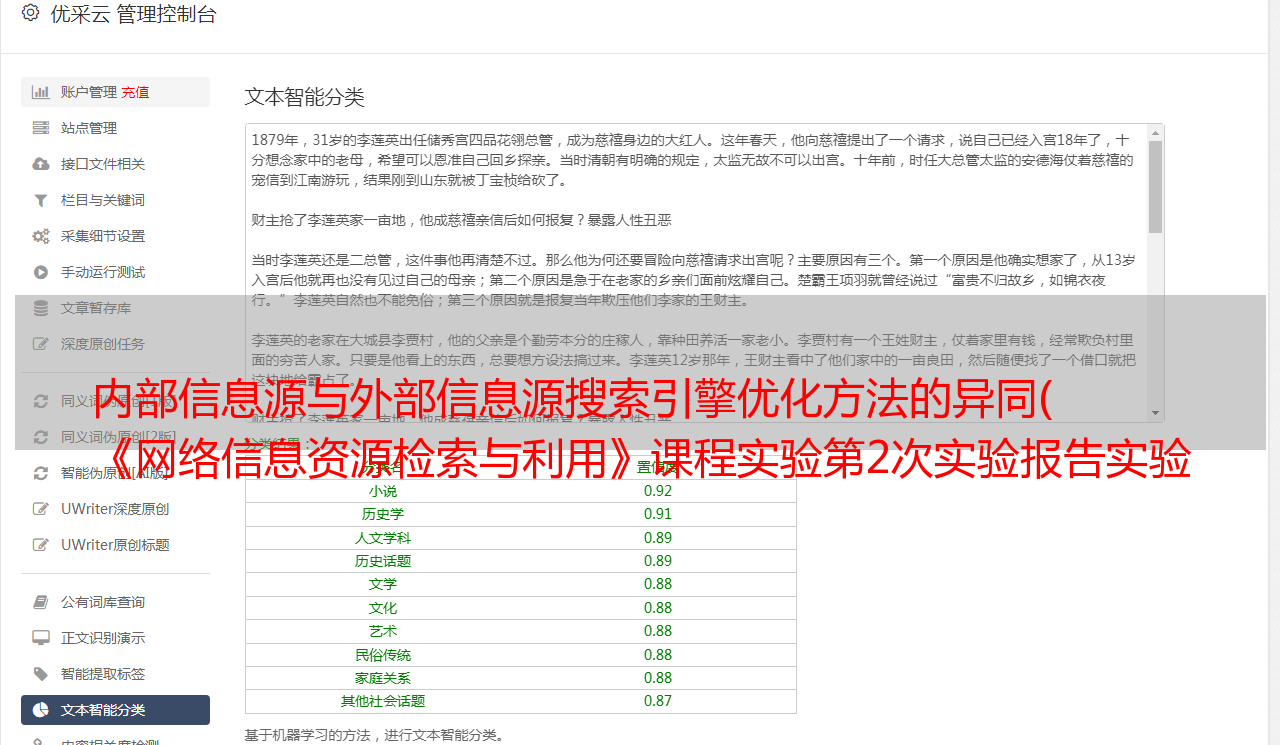The image size is (1280, 745).
Task: Select the 其他社会话题 category cell
Action: pos(383,701)
